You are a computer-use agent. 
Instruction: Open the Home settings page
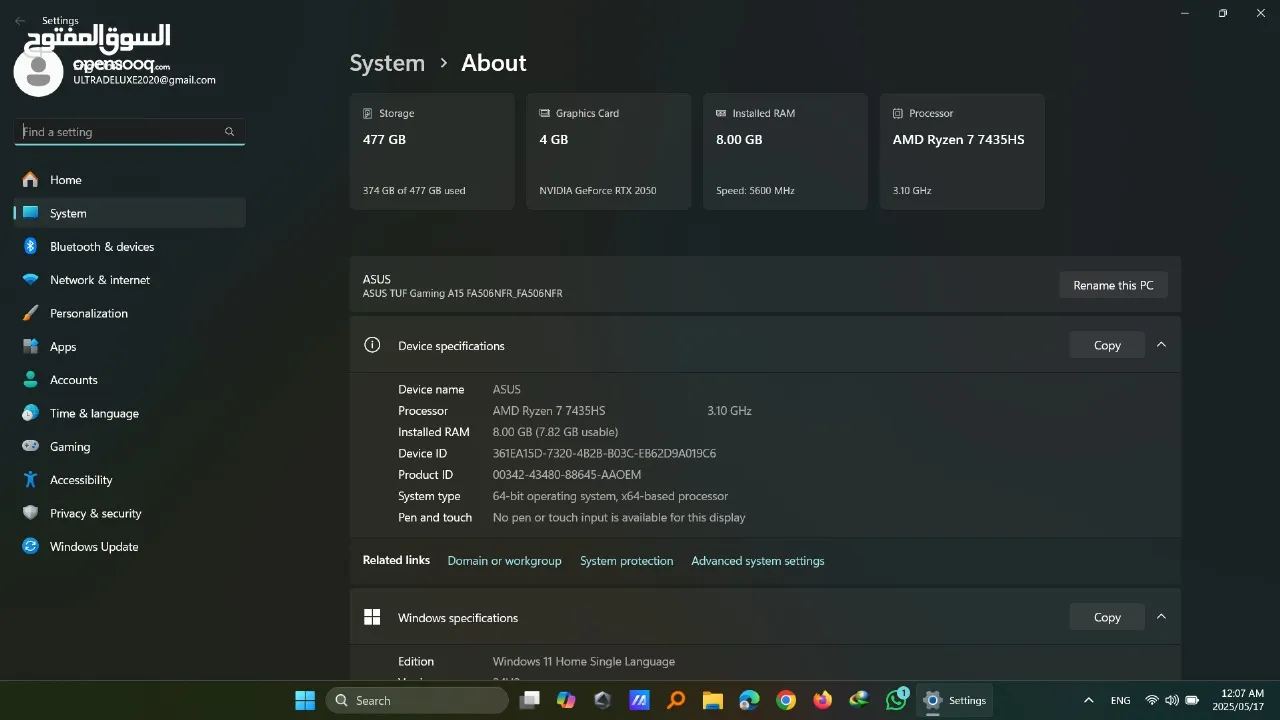point(130,180)
